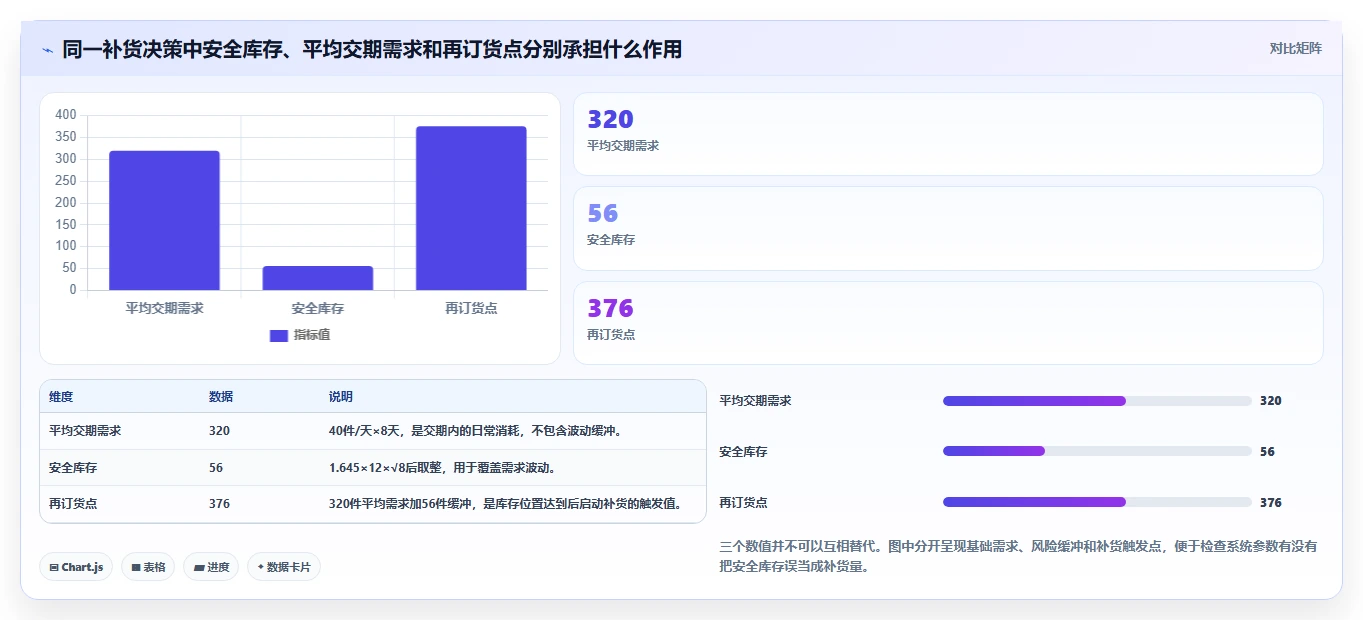Click the icon inside the 表格 chip
Screen dimensions: 1363x620
coord(136,567)
